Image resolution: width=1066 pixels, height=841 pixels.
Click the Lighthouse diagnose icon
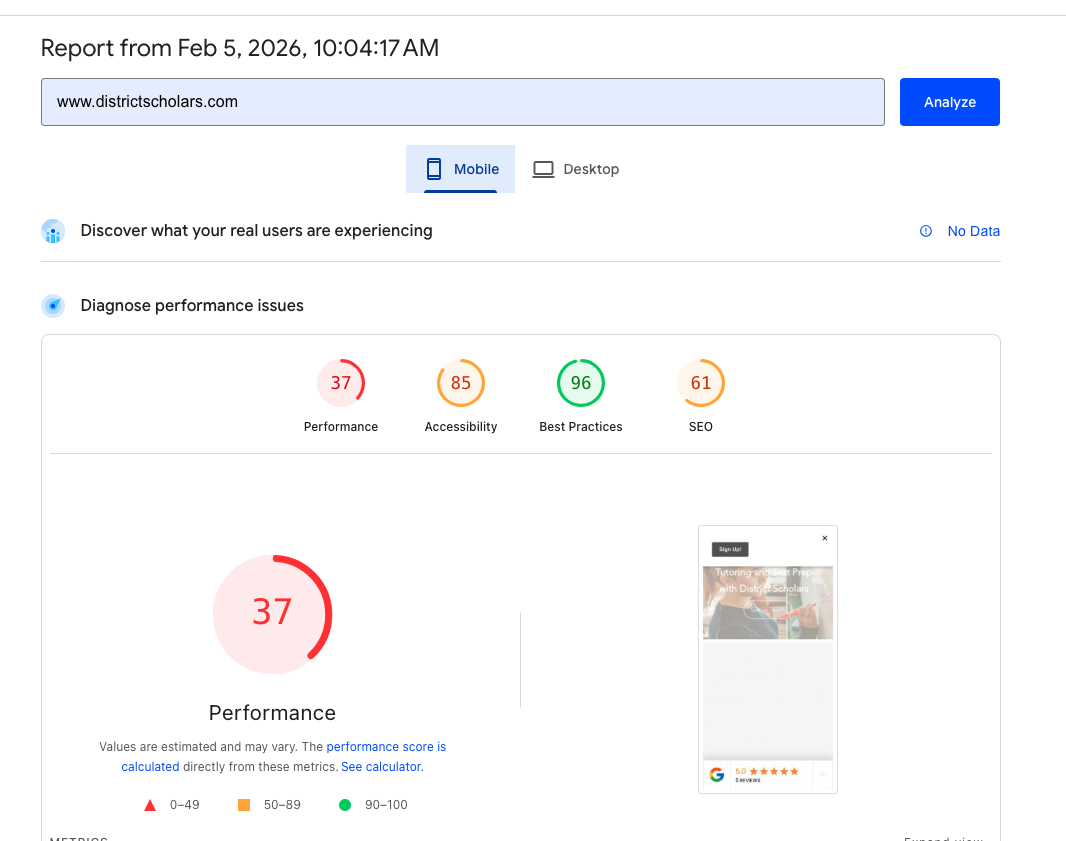click(x=52, y=305)
